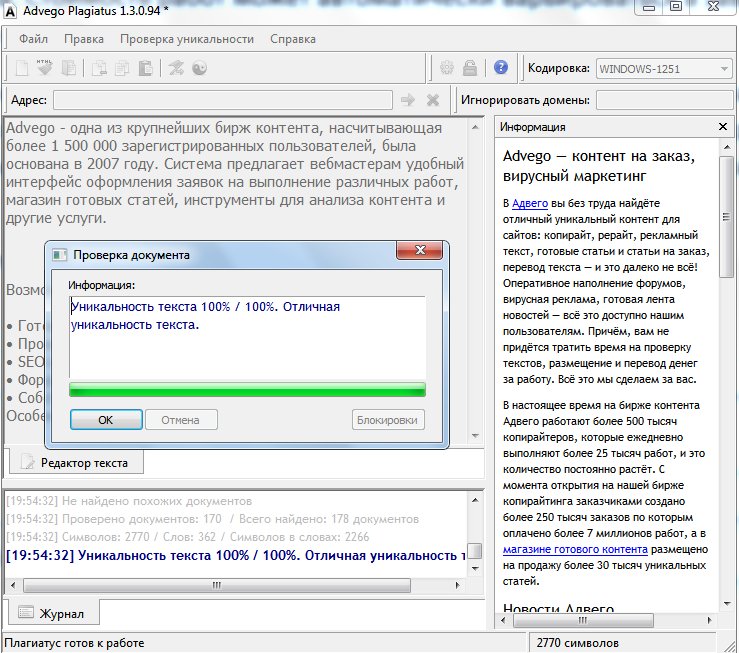The width and height of the screenshot is (739, 653).
Task: Click status text 'Плагиатус готов к работе'
Action: (x=74, y=643)
